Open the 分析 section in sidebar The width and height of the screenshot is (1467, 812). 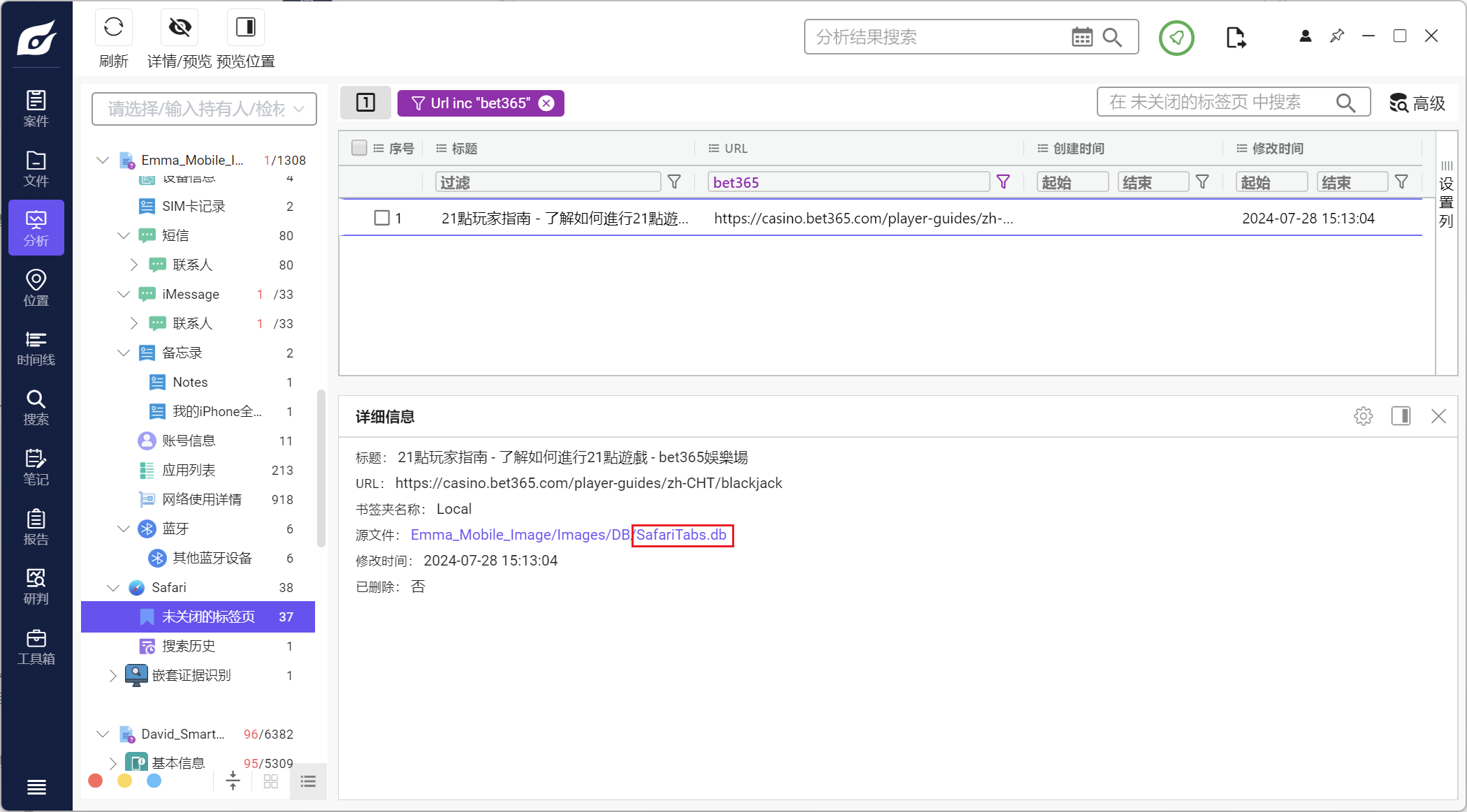click(36, 228)
